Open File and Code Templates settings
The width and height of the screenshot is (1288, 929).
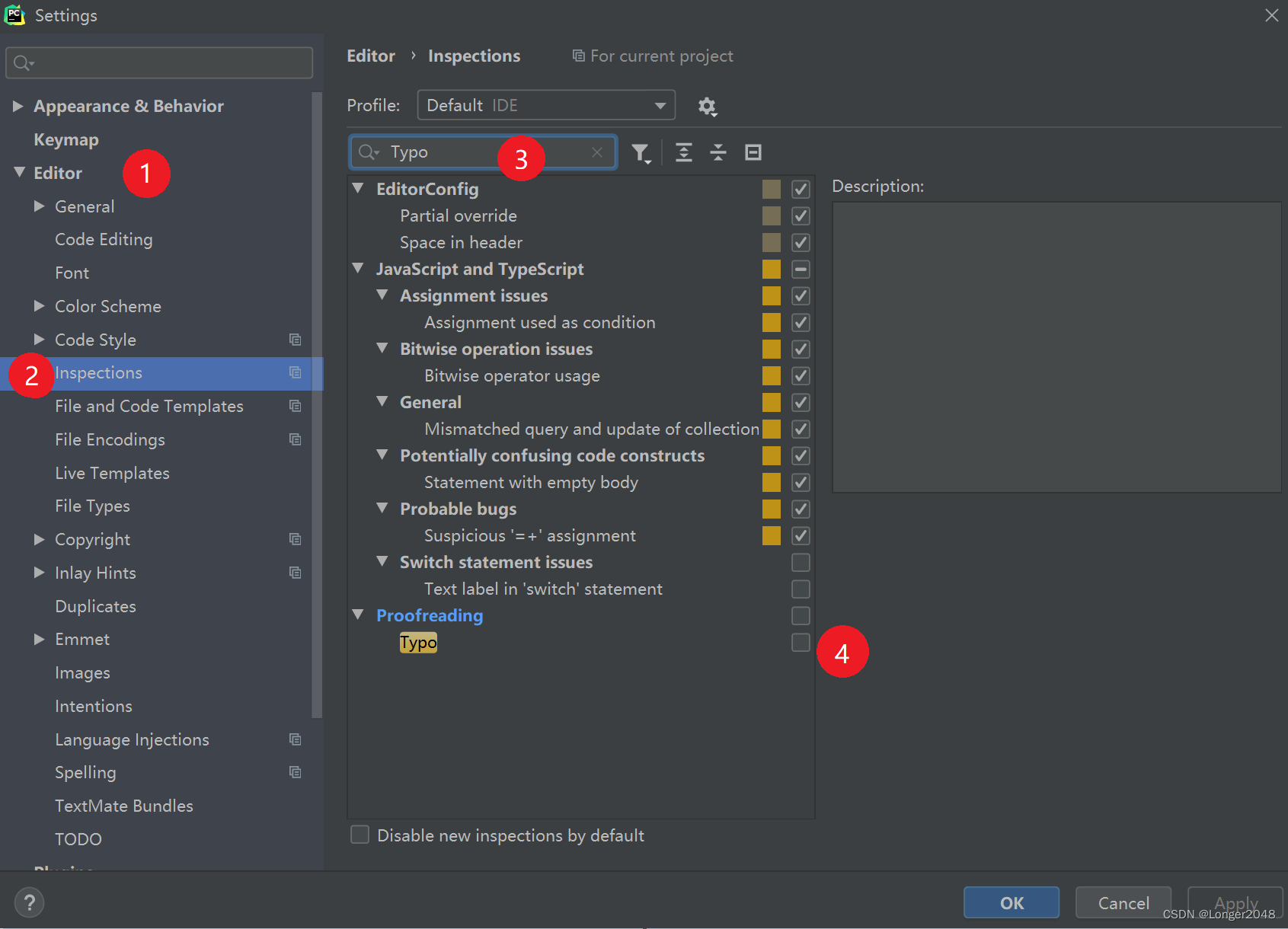click(149, 407)
